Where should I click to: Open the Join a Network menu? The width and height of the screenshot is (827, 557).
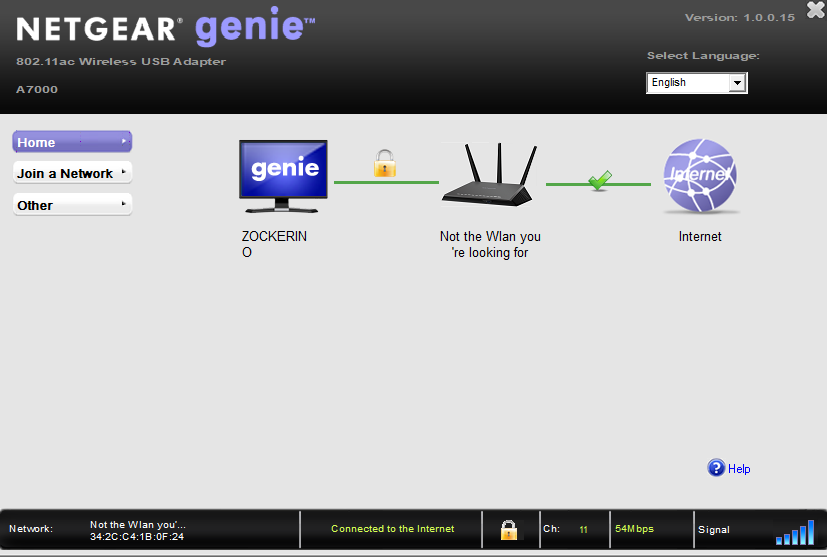[x=72, y=173]
